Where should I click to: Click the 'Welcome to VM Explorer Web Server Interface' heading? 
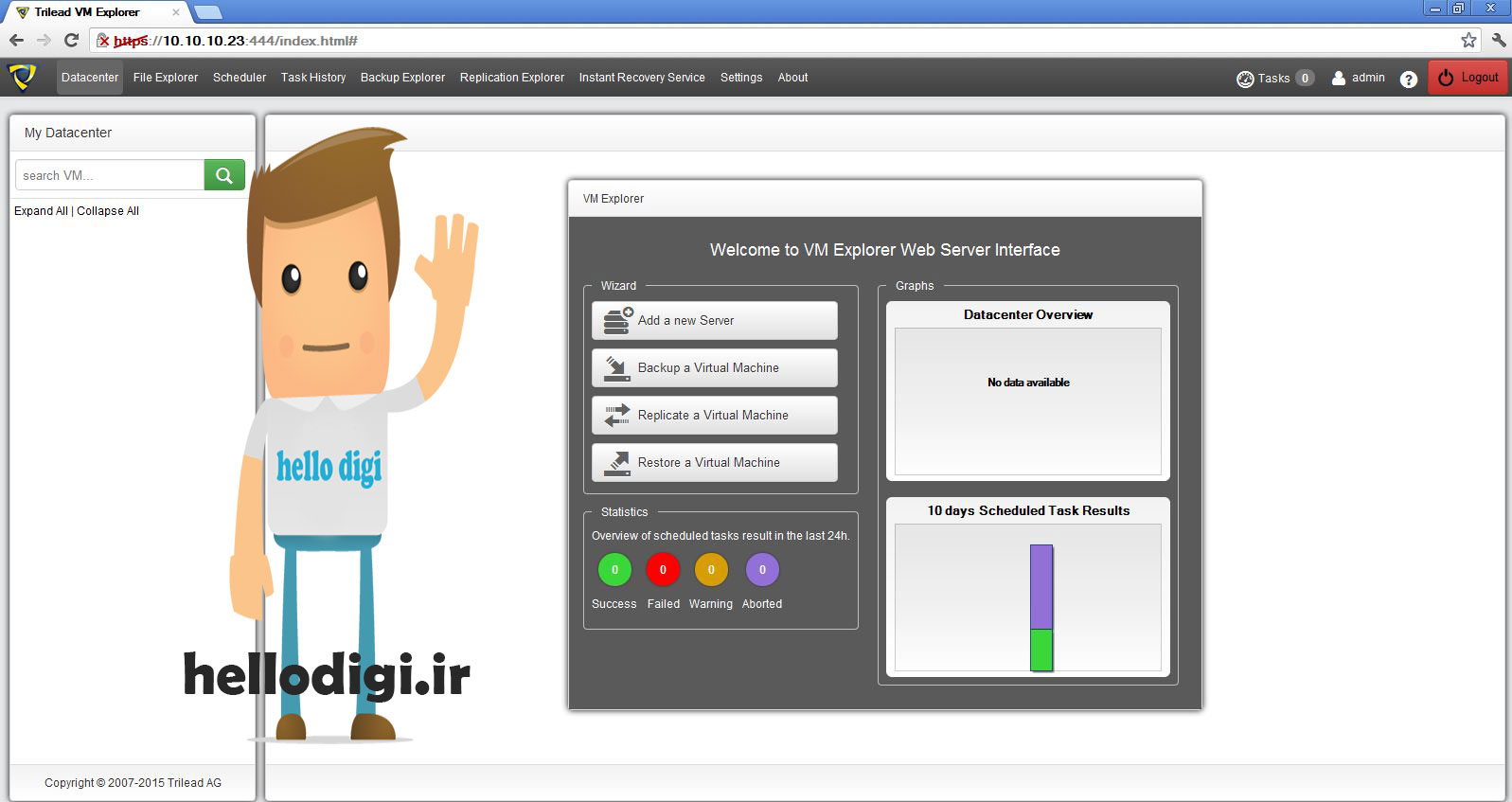885,250
